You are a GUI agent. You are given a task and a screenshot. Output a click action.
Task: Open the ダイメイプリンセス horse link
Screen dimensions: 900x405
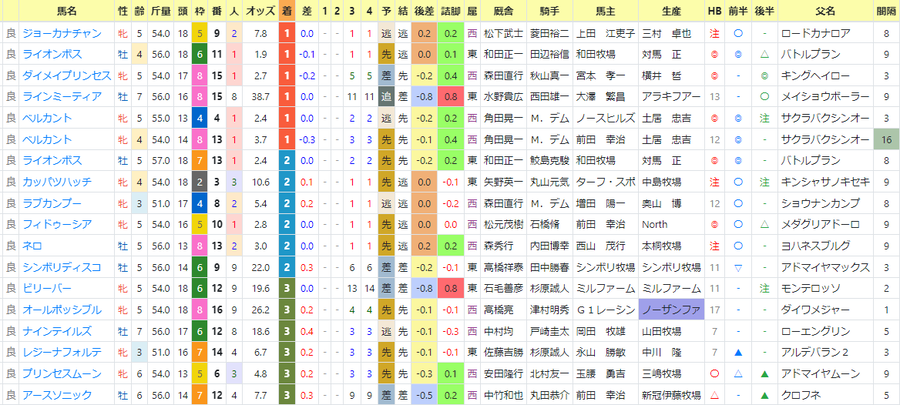[66, 76]
